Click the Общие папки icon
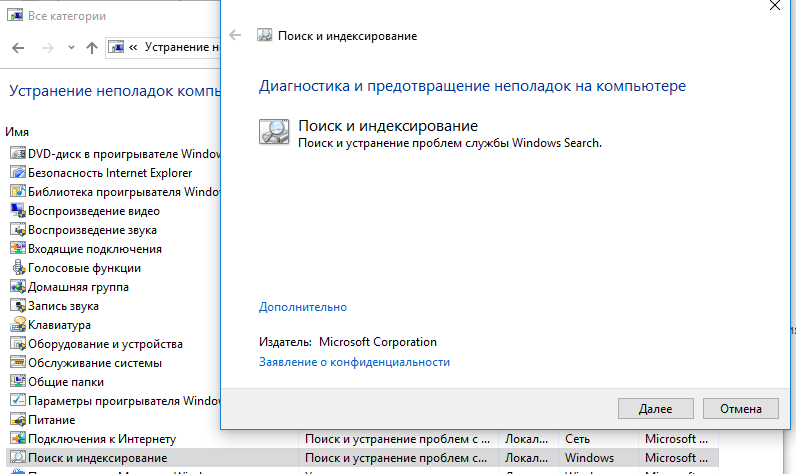 pyautogui.click(x=18, y=382)
